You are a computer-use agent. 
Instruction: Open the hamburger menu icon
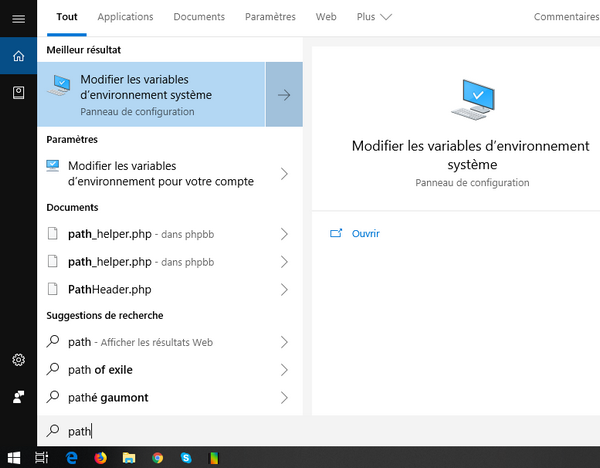[18, 18]
